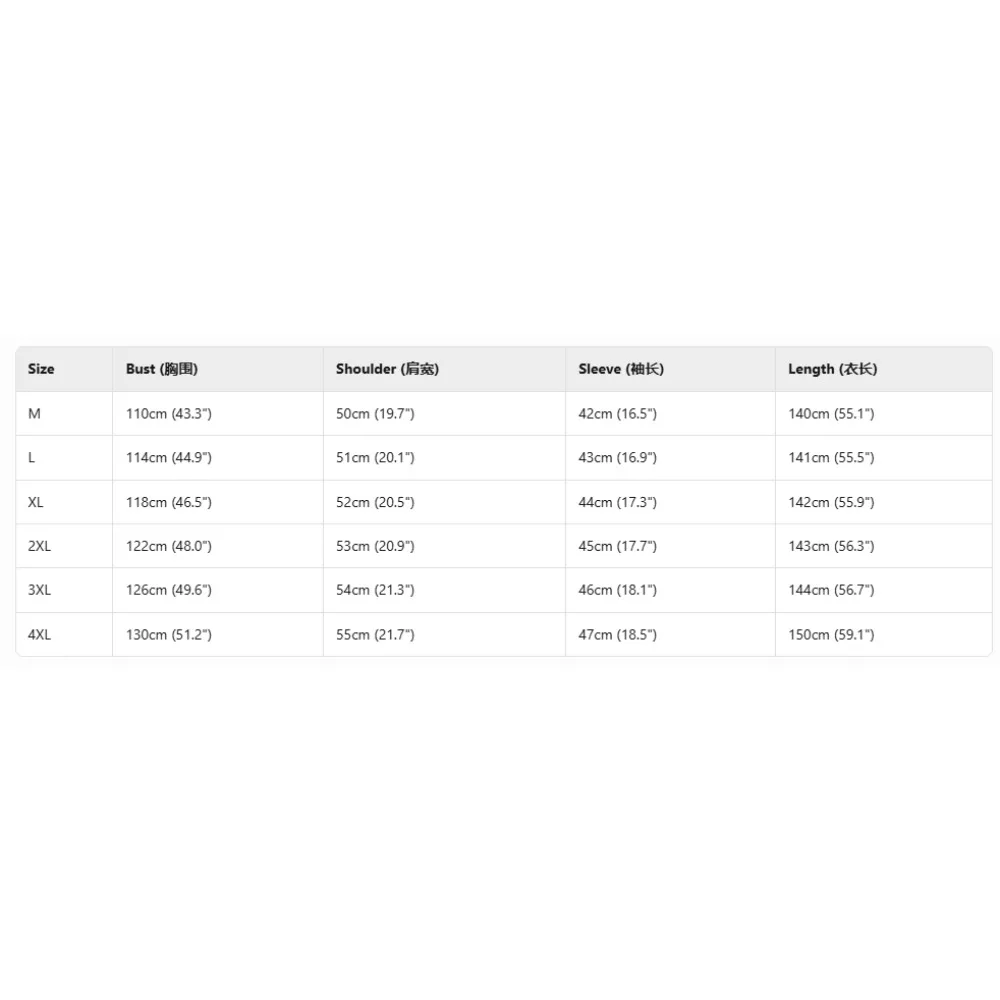This screenshot has height=1000, width=1000.
Task: Select the 3XL size row label
Action: [40, 590]
